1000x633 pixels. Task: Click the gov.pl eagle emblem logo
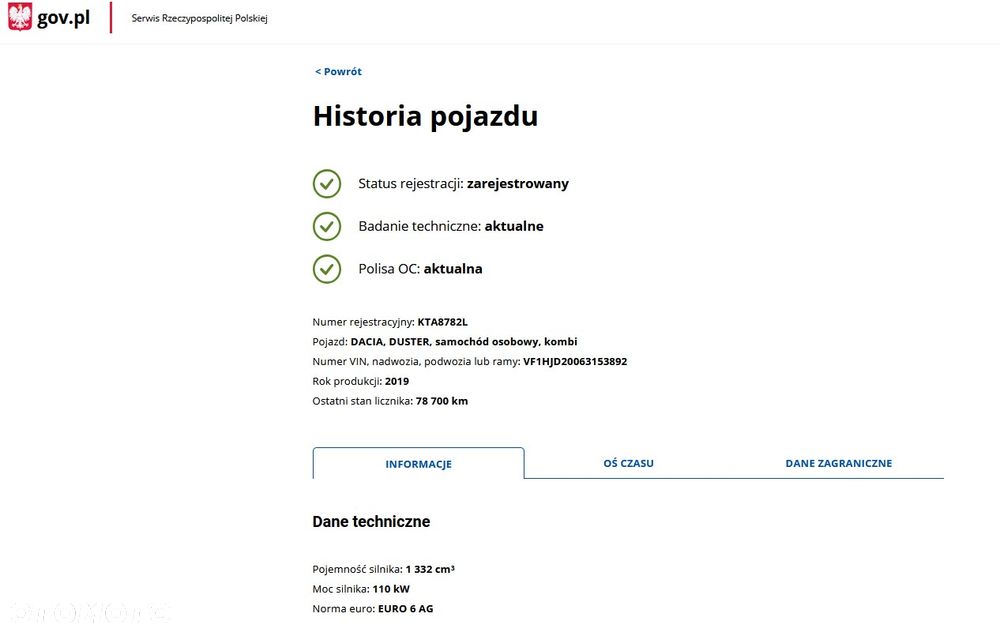coord(20,17)
